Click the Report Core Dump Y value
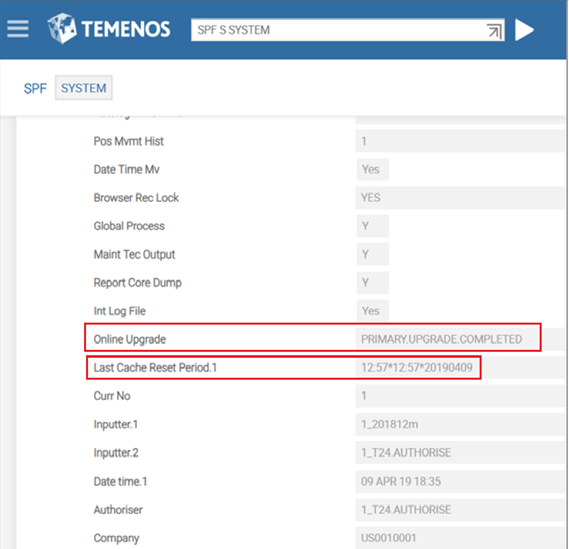569x549 pixels. pyautogui.click(x=372, y=283)
